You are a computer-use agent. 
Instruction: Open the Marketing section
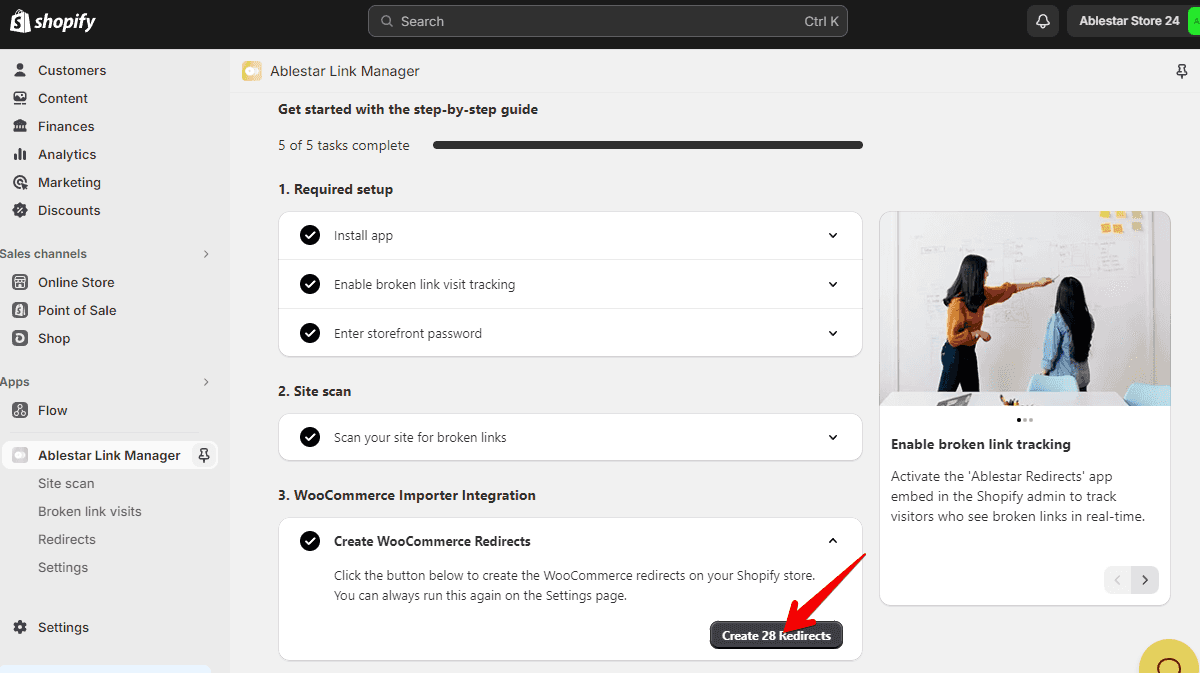69,182
